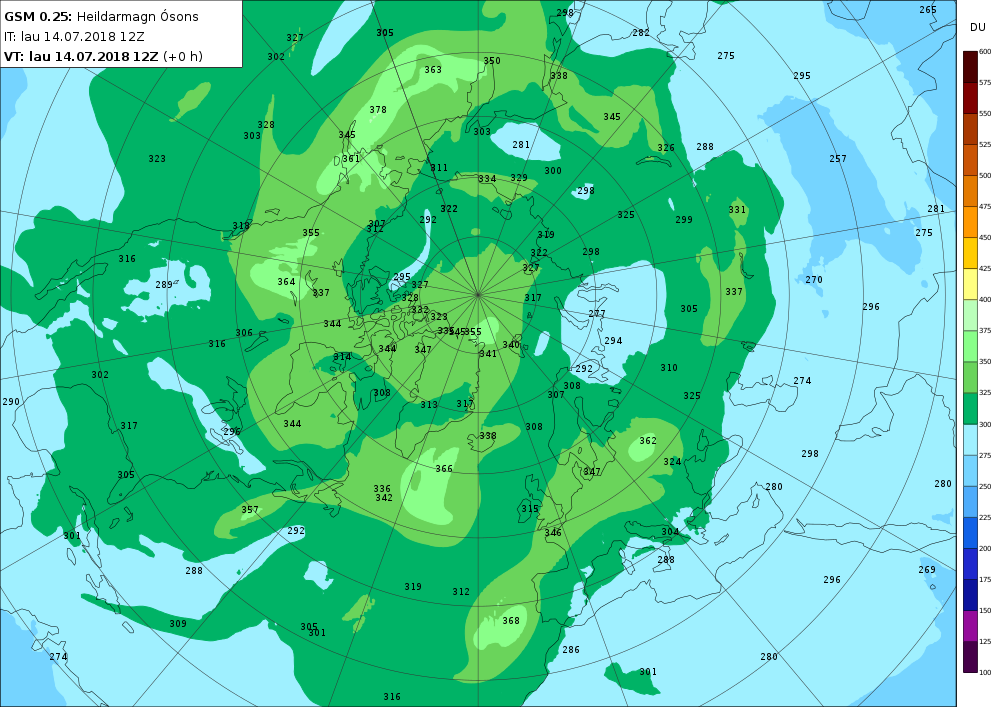Click the 357 ozone value
Image resolution: width=1000 pixels, height=707 pixels.
[250, 509]
